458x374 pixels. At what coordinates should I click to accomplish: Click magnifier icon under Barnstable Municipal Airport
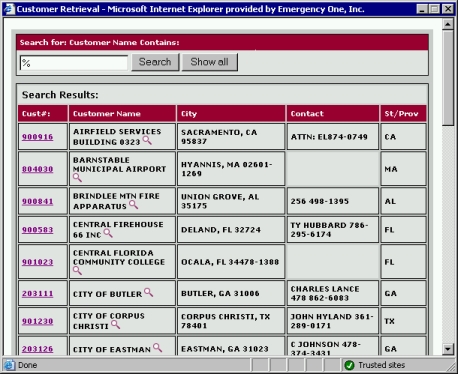[77, 178]
